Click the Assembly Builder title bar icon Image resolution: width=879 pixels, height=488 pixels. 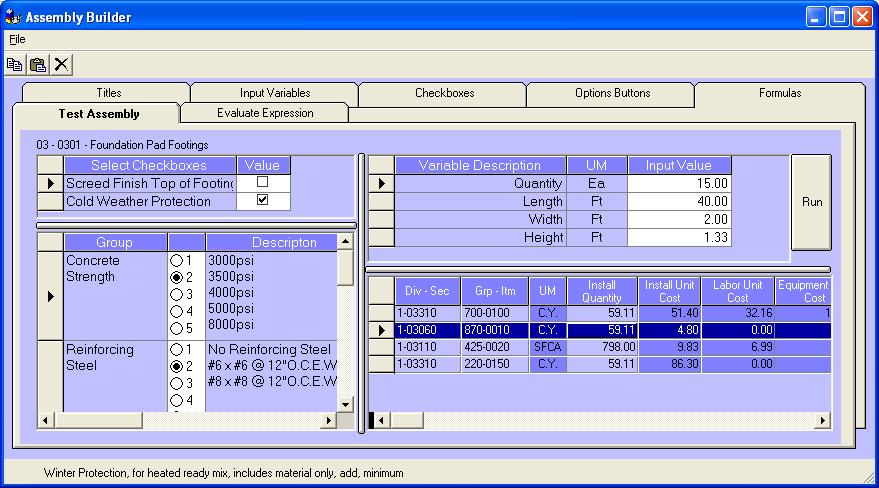[x=13, y=17]
